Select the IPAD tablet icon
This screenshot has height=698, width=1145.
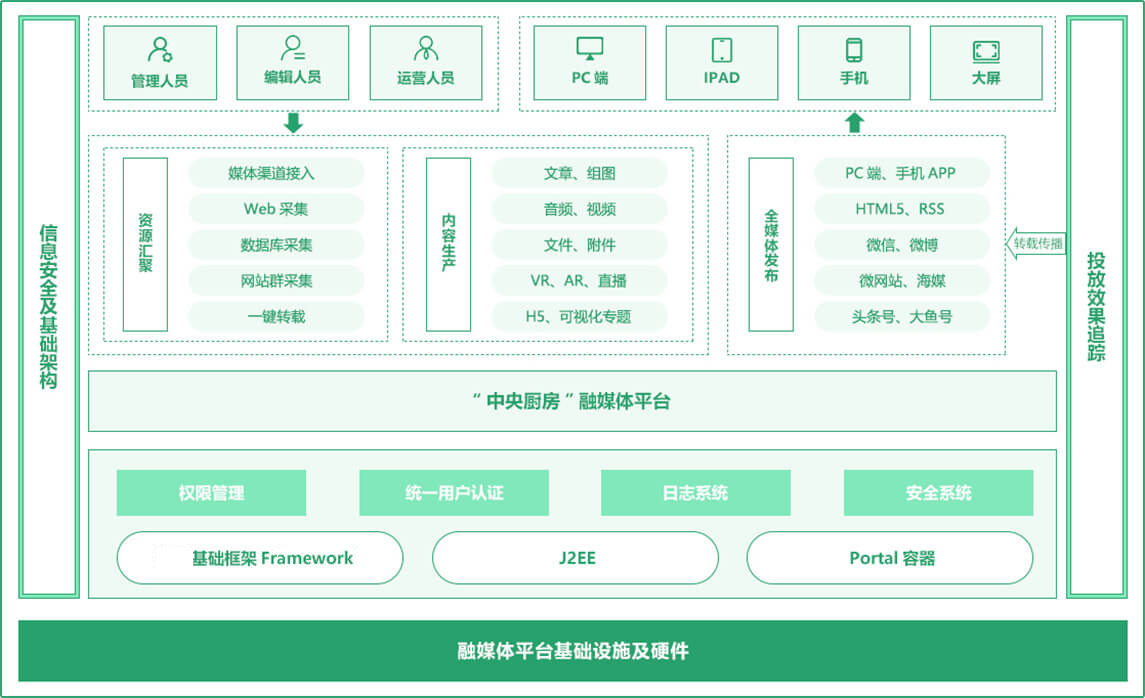tap(721, 49)
